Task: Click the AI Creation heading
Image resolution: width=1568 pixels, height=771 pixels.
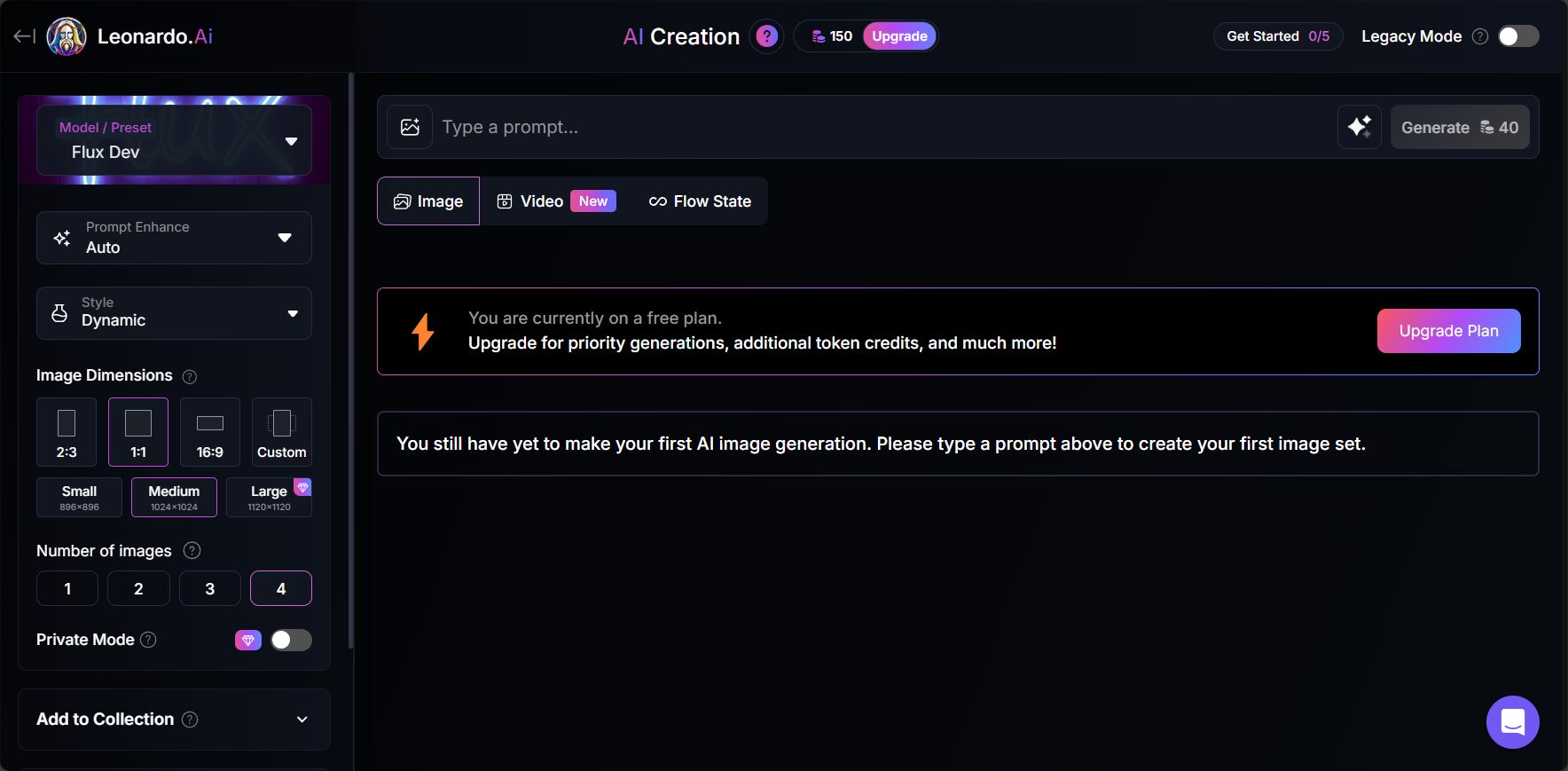Action: [681, 36]
